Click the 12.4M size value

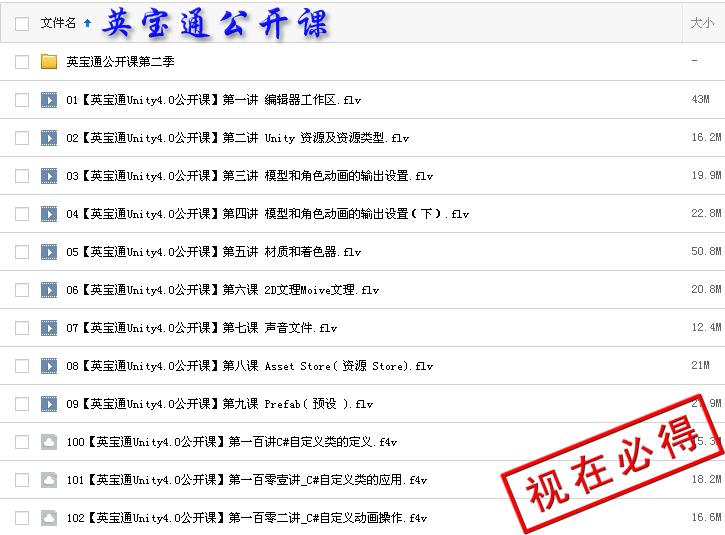click(707, 327)
